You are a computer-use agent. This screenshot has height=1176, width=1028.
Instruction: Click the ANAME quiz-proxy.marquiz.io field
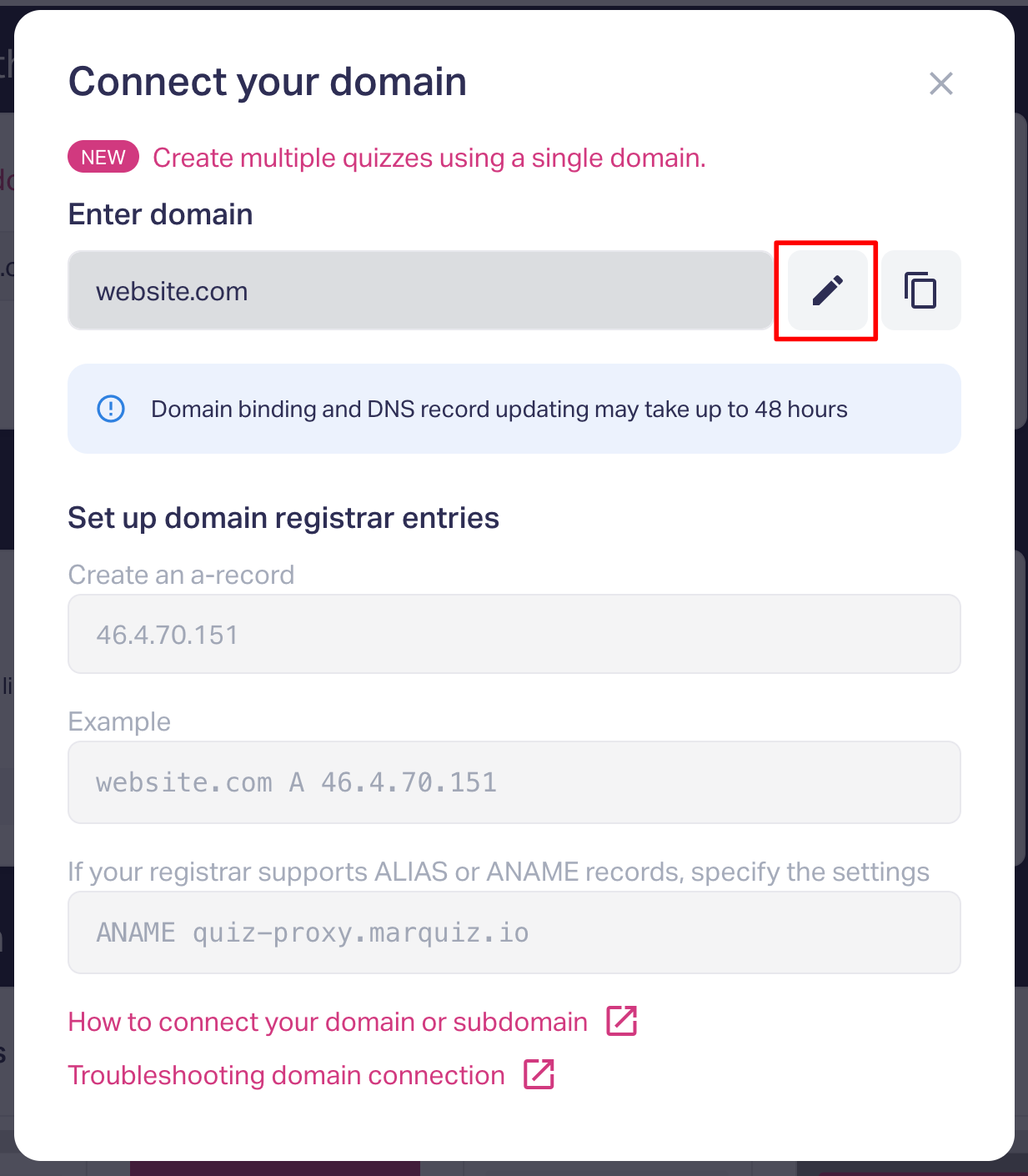pyautogui.click(x=514, y=932)
